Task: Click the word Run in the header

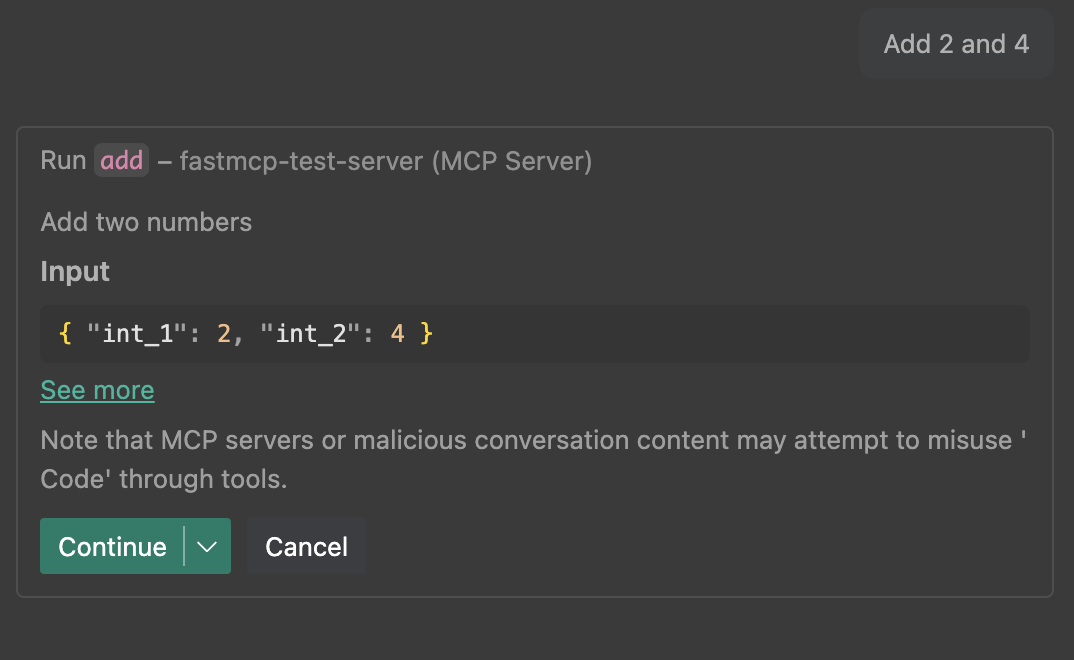Action: pyautogui.click(x=63, y=161)
